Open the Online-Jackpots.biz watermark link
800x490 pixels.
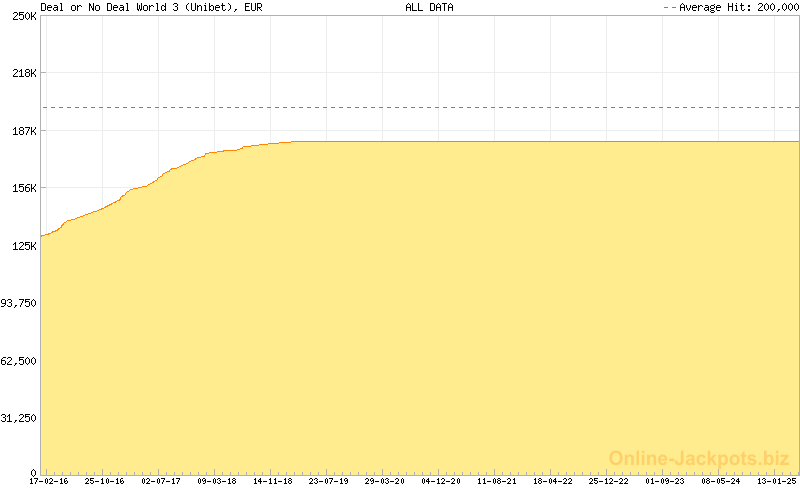(x=700, y=458)
